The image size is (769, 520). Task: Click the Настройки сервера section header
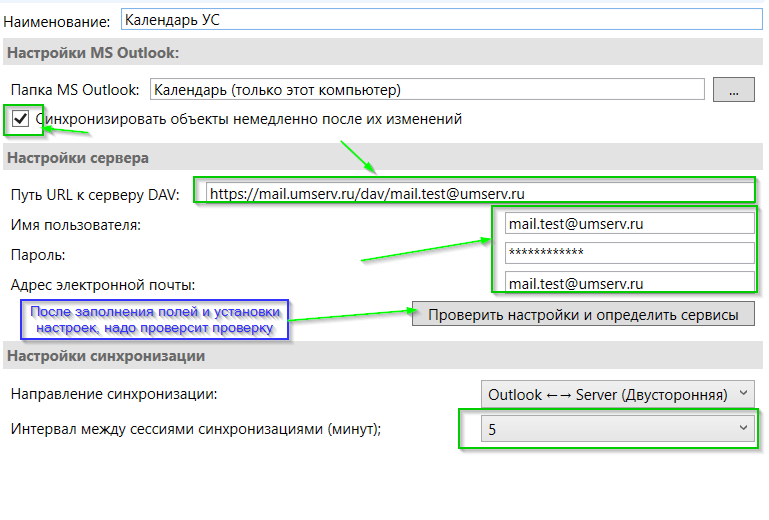[x=78, y=158]
